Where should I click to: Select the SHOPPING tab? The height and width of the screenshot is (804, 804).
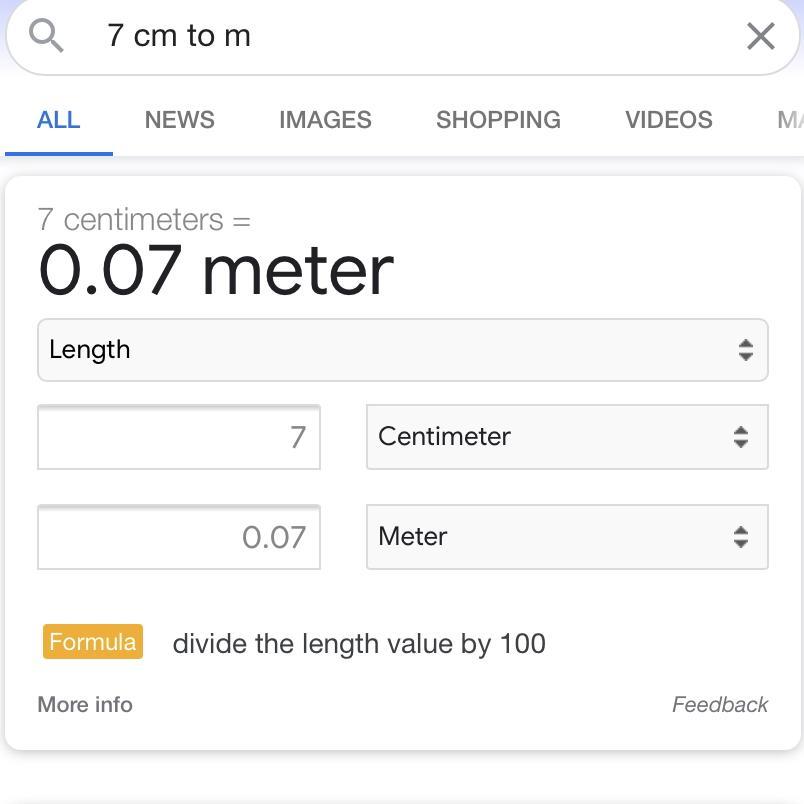tap(498, 120)
